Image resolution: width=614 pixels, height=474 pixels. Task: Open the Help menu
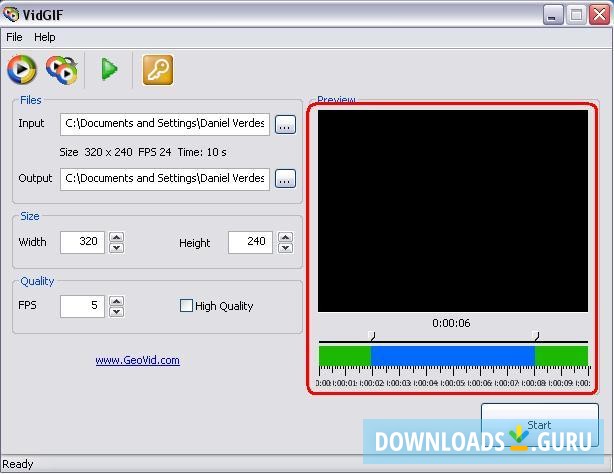pyautogui.click(x=45, y=37)
